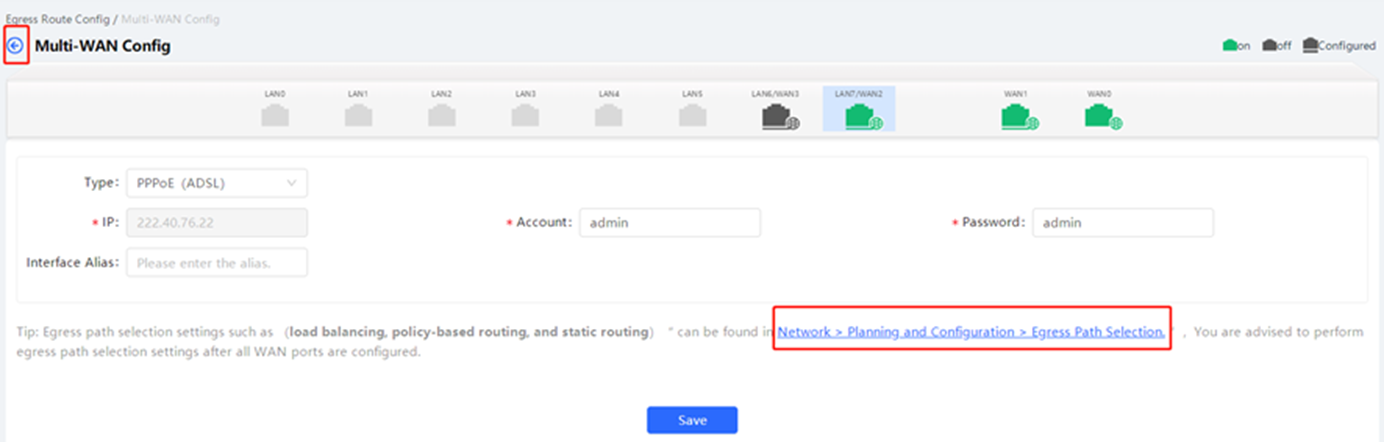Open the Type dropdown showing PPPoE (ADSL)

click(217, 183)
